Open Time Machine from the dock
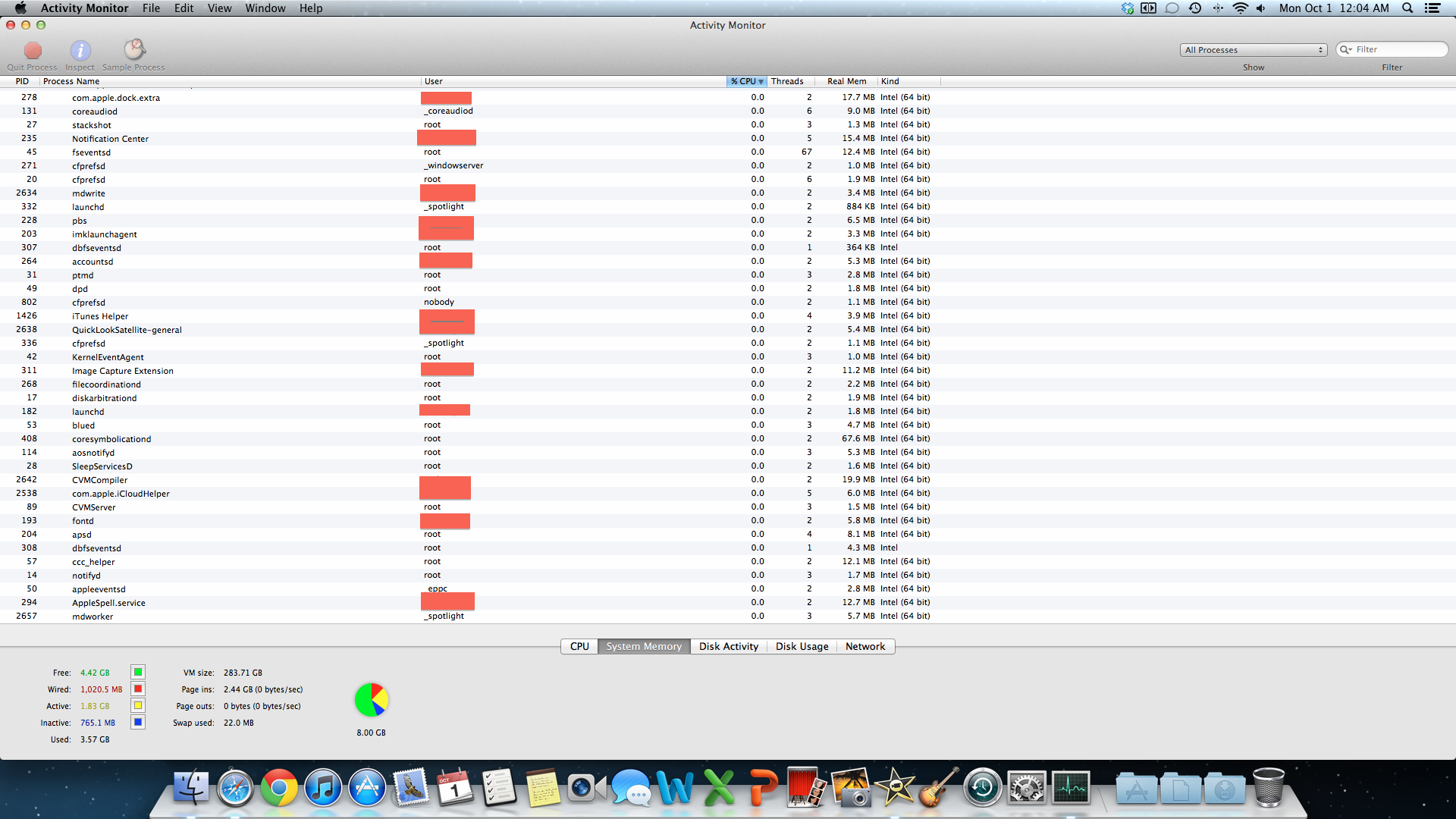1456x819 pixels. pyautogui.click(x=982, y=789)
